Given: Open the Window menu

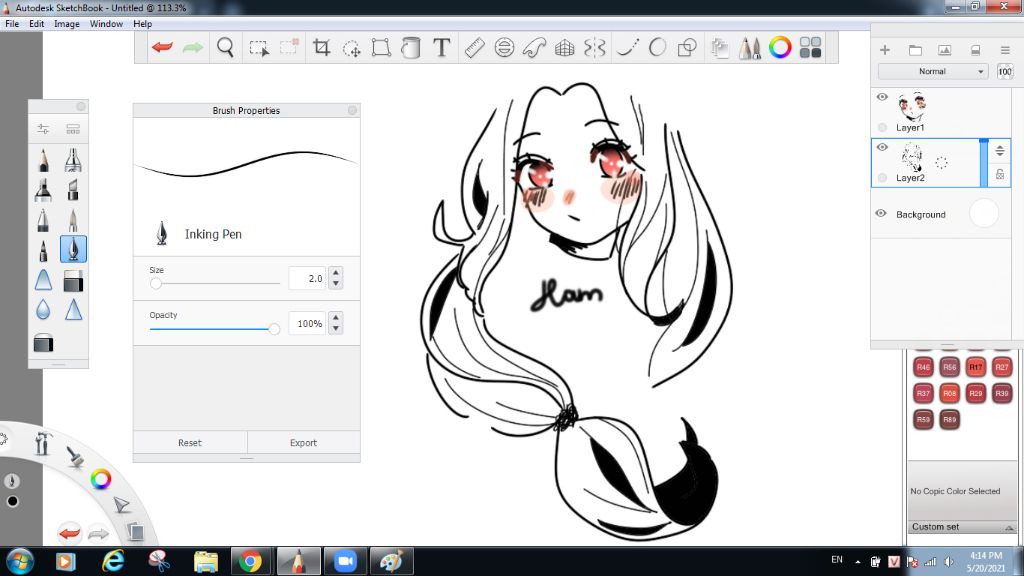Looking at the screenshot, I should pos(106,24).
